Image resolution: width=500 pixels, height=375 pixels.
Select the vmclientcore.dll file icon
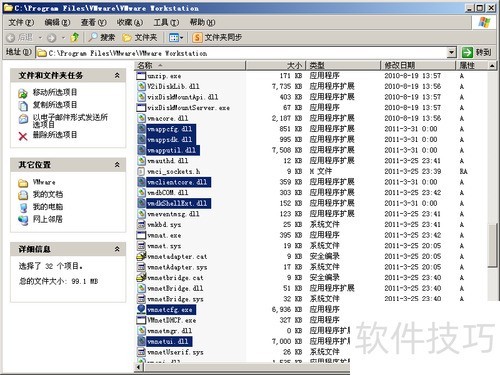pos(141,182)
